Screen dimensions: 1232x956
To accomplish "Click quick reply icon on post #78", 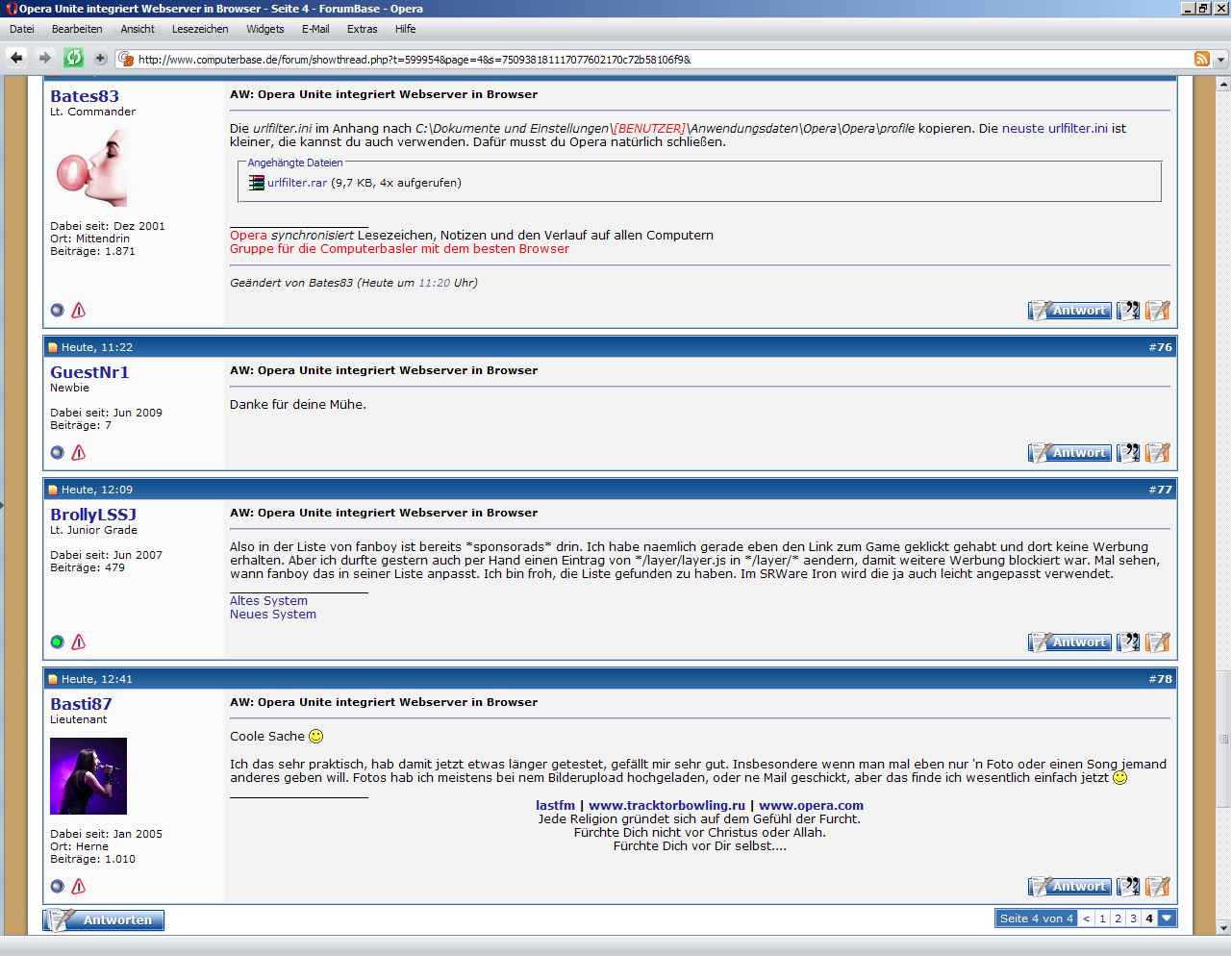I will pyautogui.click(x=1158, y=887).
